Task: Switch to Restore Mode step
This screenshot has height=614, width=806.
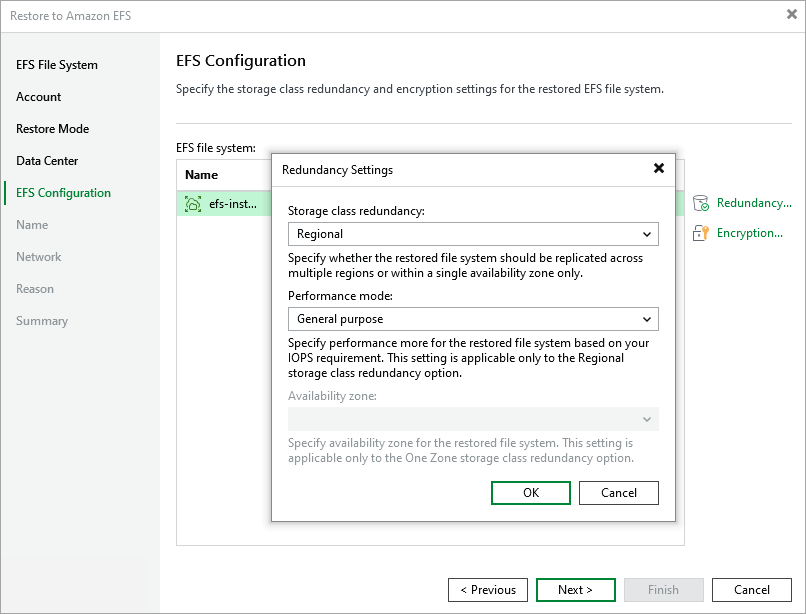Action: point(52,129)
